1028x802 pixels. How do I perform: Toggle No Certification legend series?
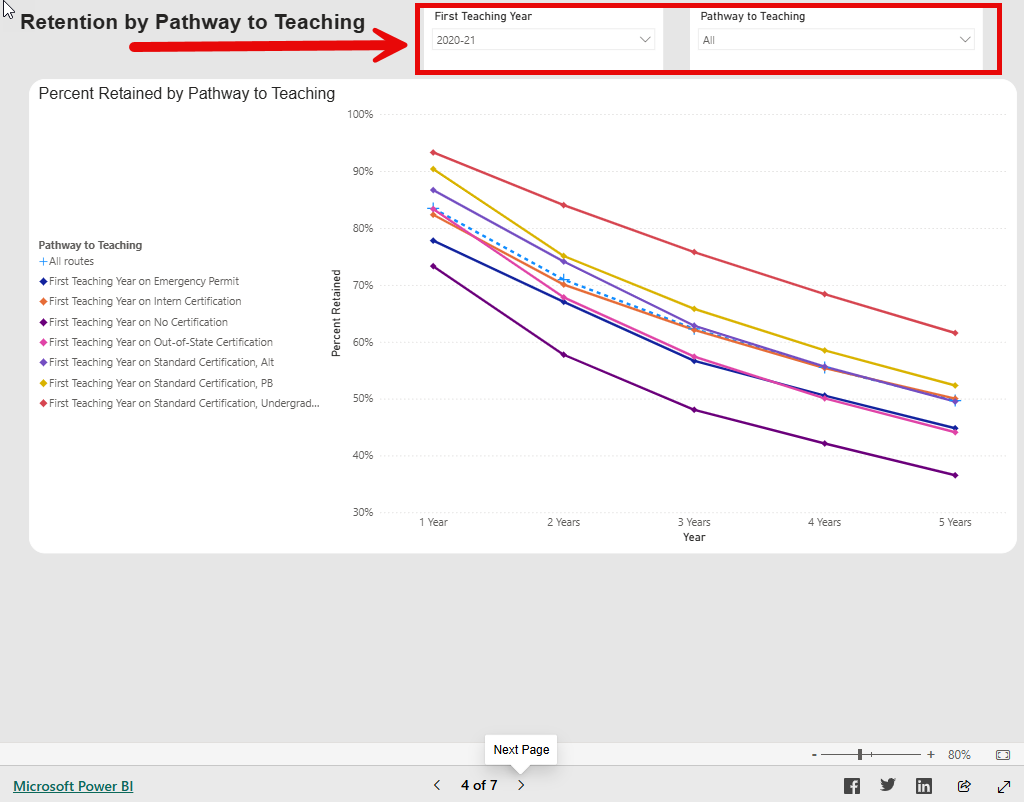138,322
